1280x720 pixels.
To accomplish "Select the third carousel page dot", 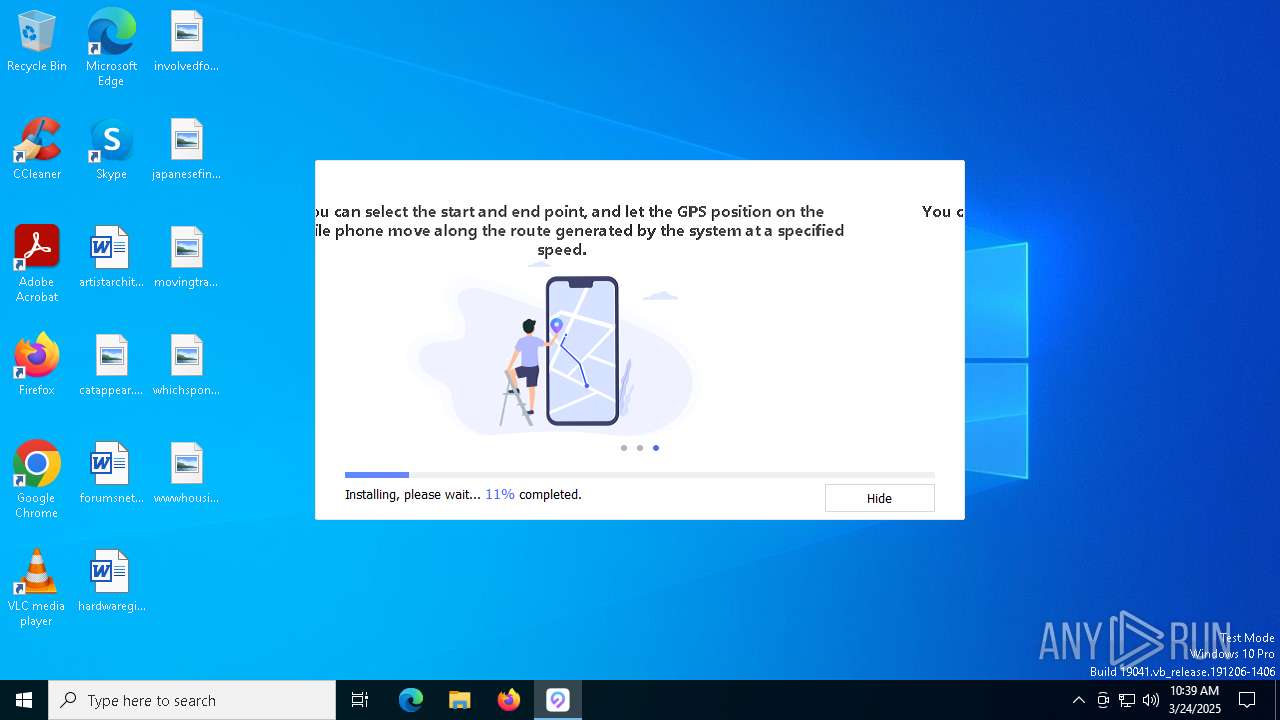I will point(656,448).
